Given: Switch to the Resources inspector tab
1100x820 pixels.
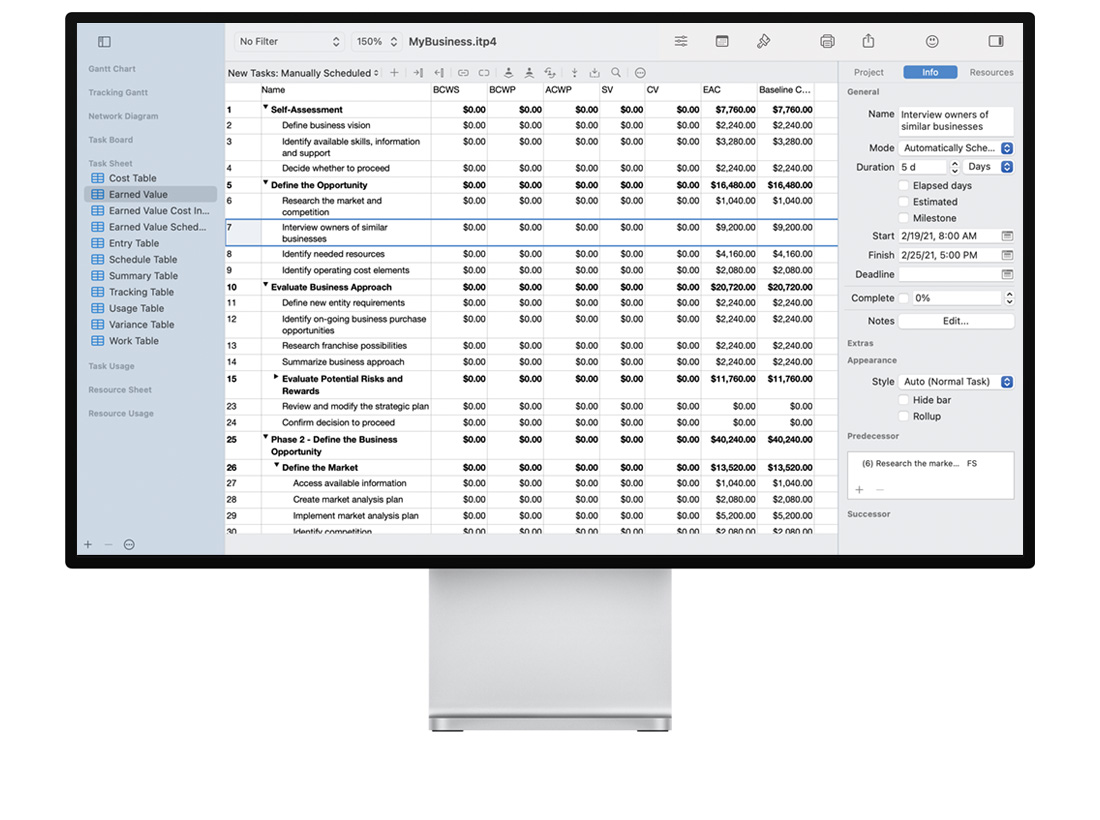Looking at the screenshot, I should coord(992,72).
